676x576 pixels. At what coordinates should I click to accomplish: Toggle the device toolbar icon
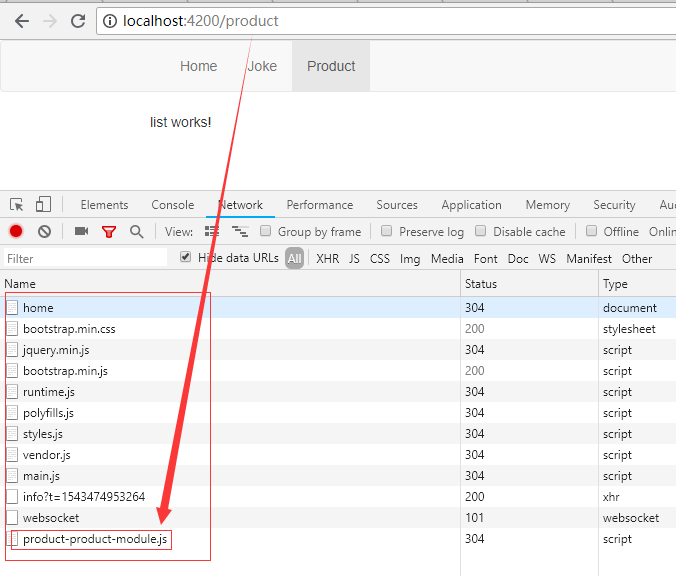click(x=43, y=204)
